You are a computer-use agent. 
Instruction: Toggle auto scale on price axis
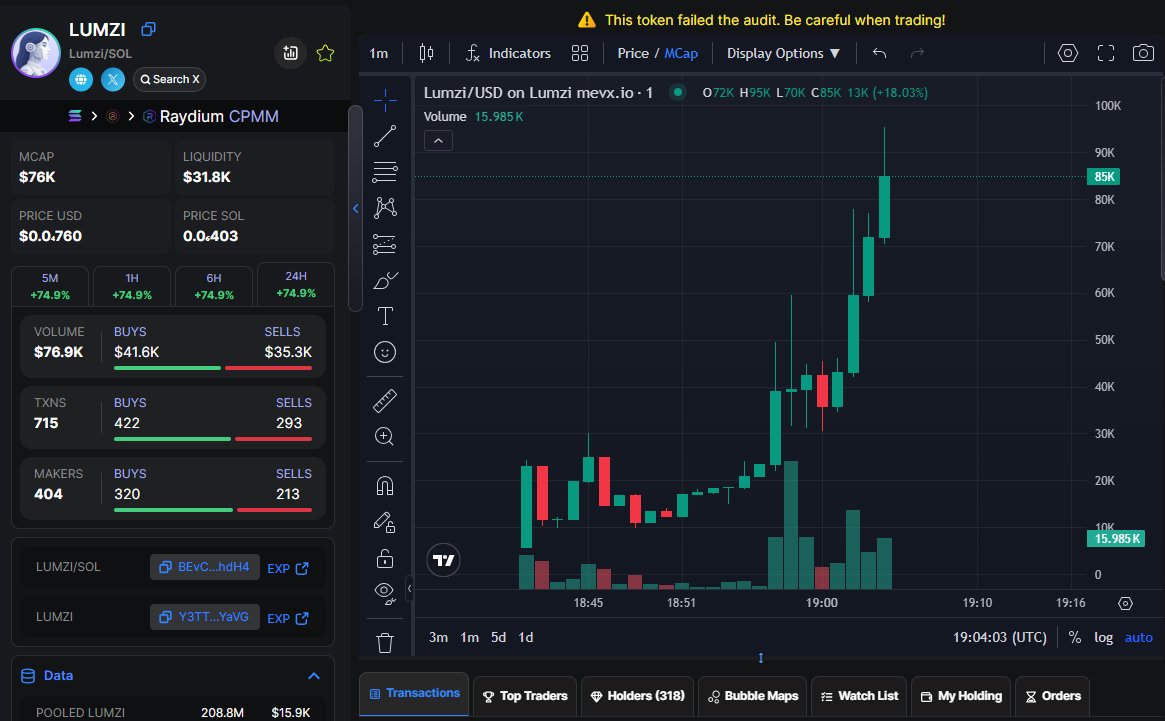click(1138, 637)
